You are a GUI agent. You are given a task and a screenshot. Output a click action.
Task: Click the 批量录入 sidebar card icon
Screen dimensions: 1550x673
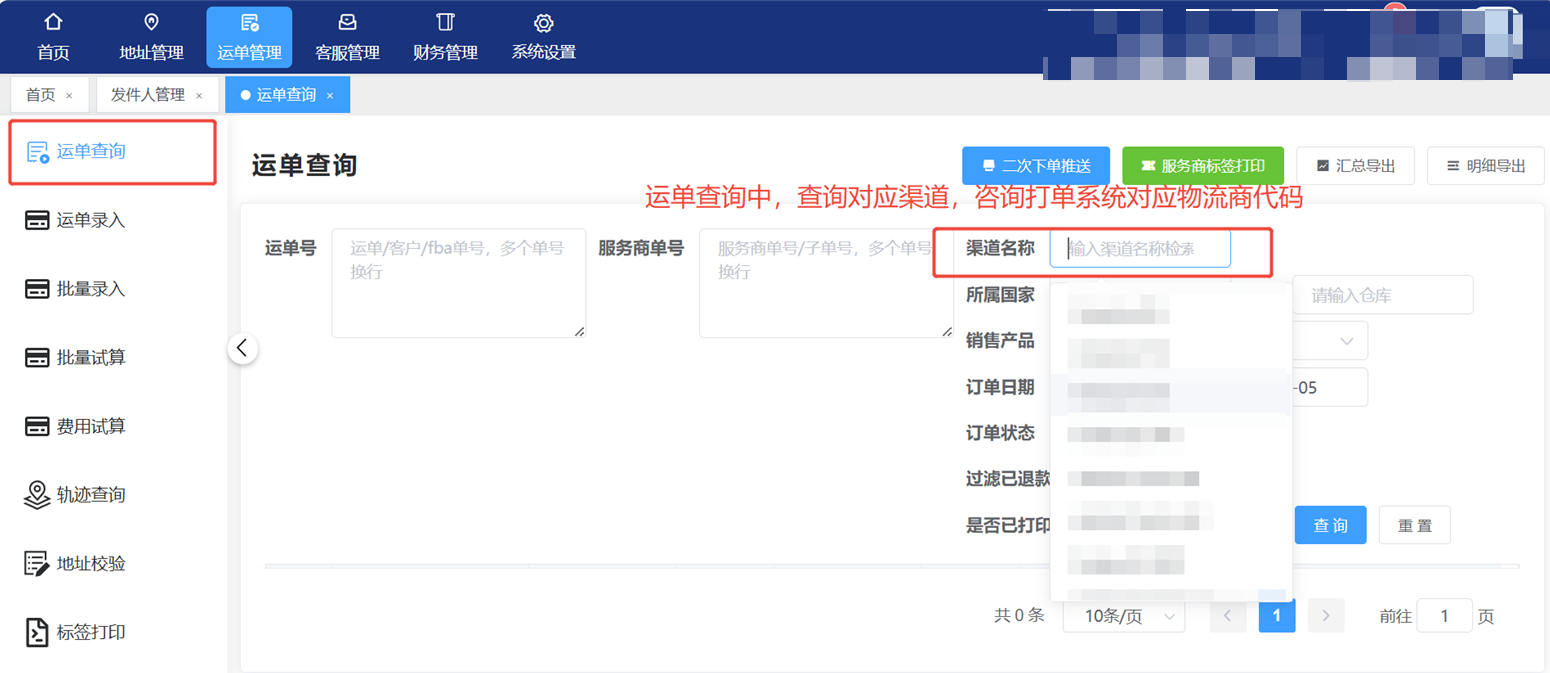point(37,289)
